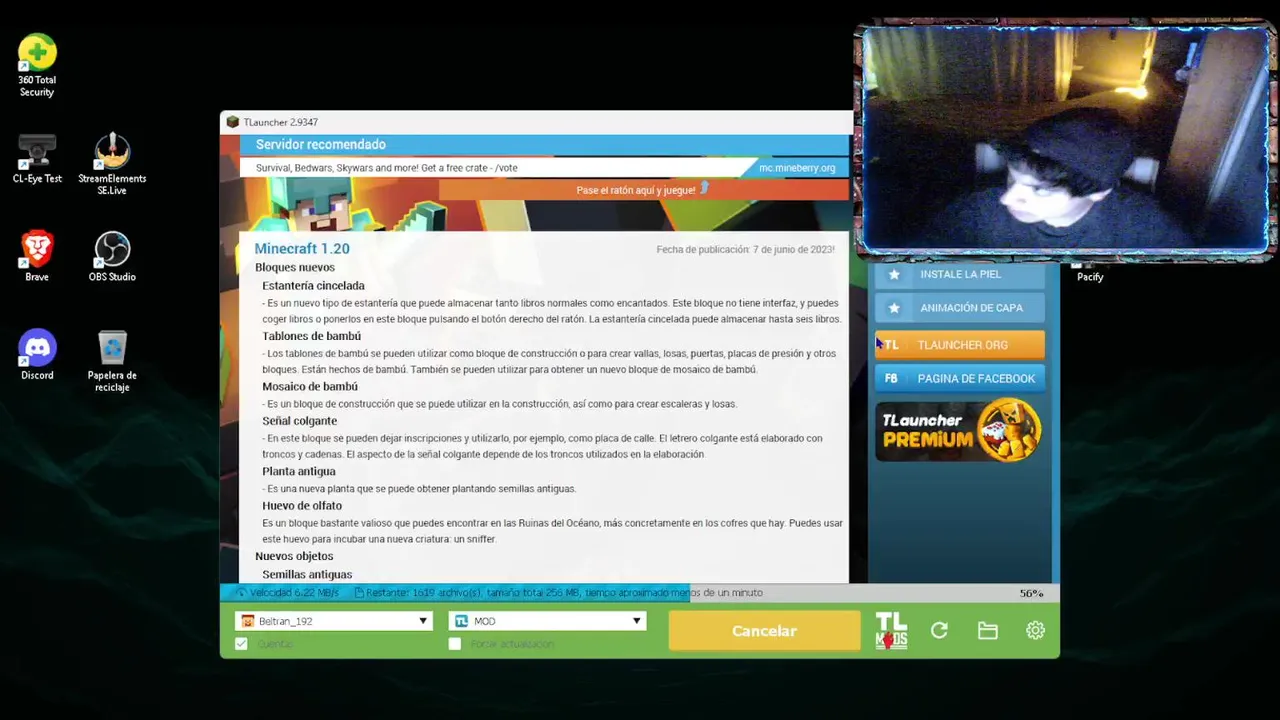Image resolution: width=1280 pixels, height=720 pixels.
Task: Select CL-Eye Test desktop icon
Action: click(x=37, y=159)
